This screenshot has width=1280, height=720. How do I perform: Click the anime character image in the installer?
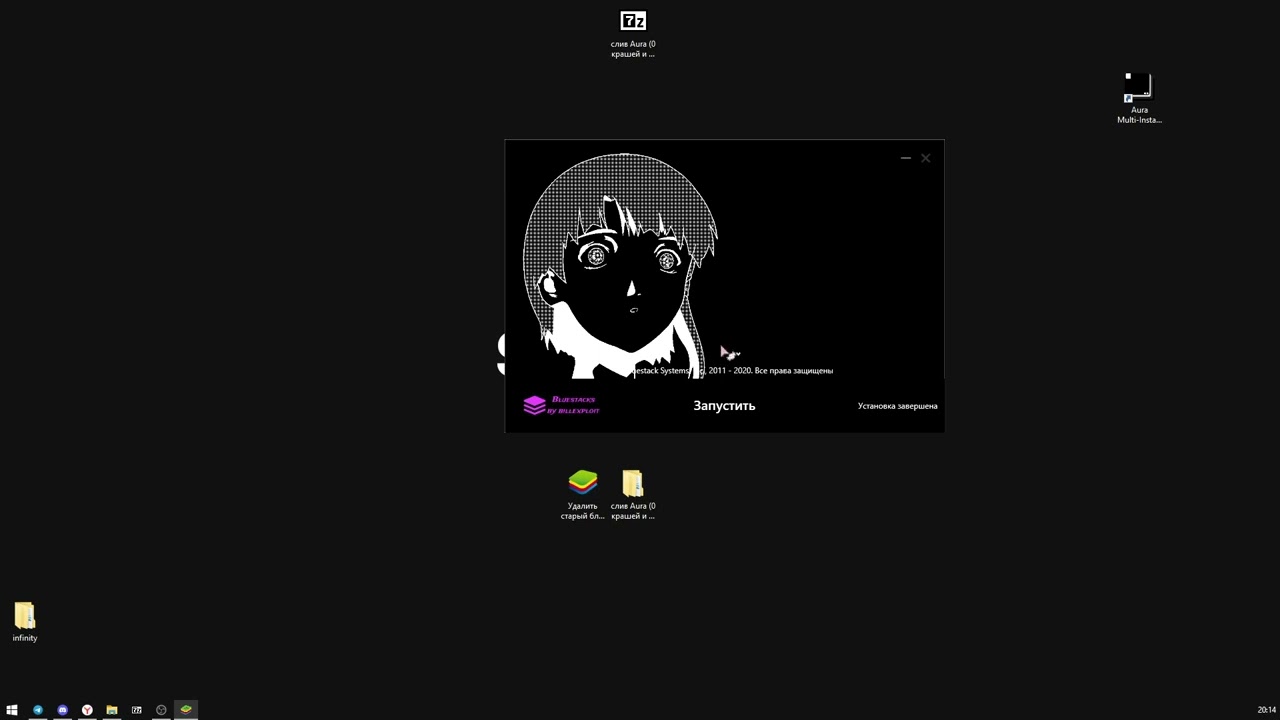pos(620,266)
